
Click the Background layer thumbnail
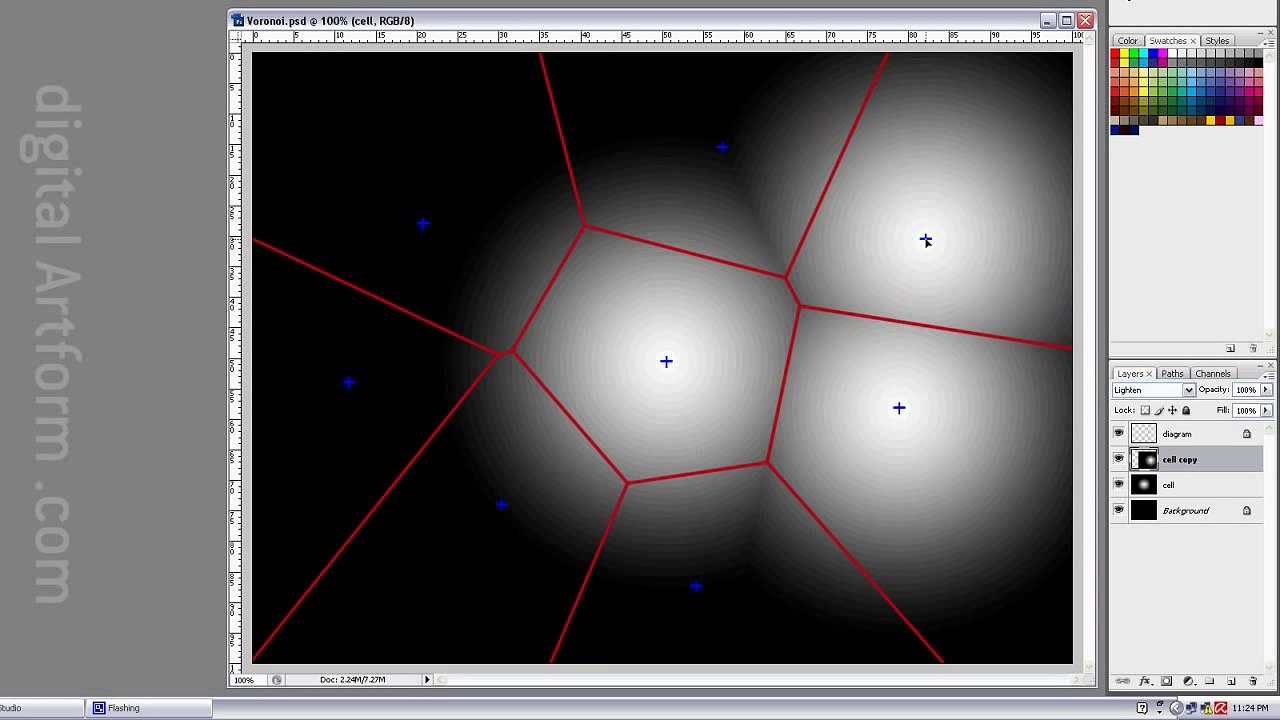[1144, 510]
